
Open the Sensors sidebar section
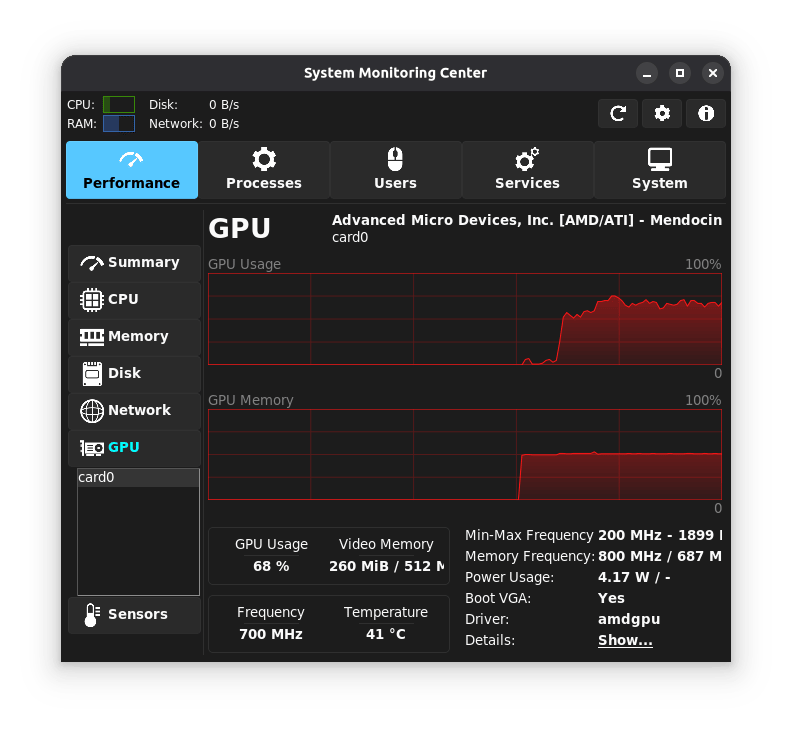click(134, 615)
